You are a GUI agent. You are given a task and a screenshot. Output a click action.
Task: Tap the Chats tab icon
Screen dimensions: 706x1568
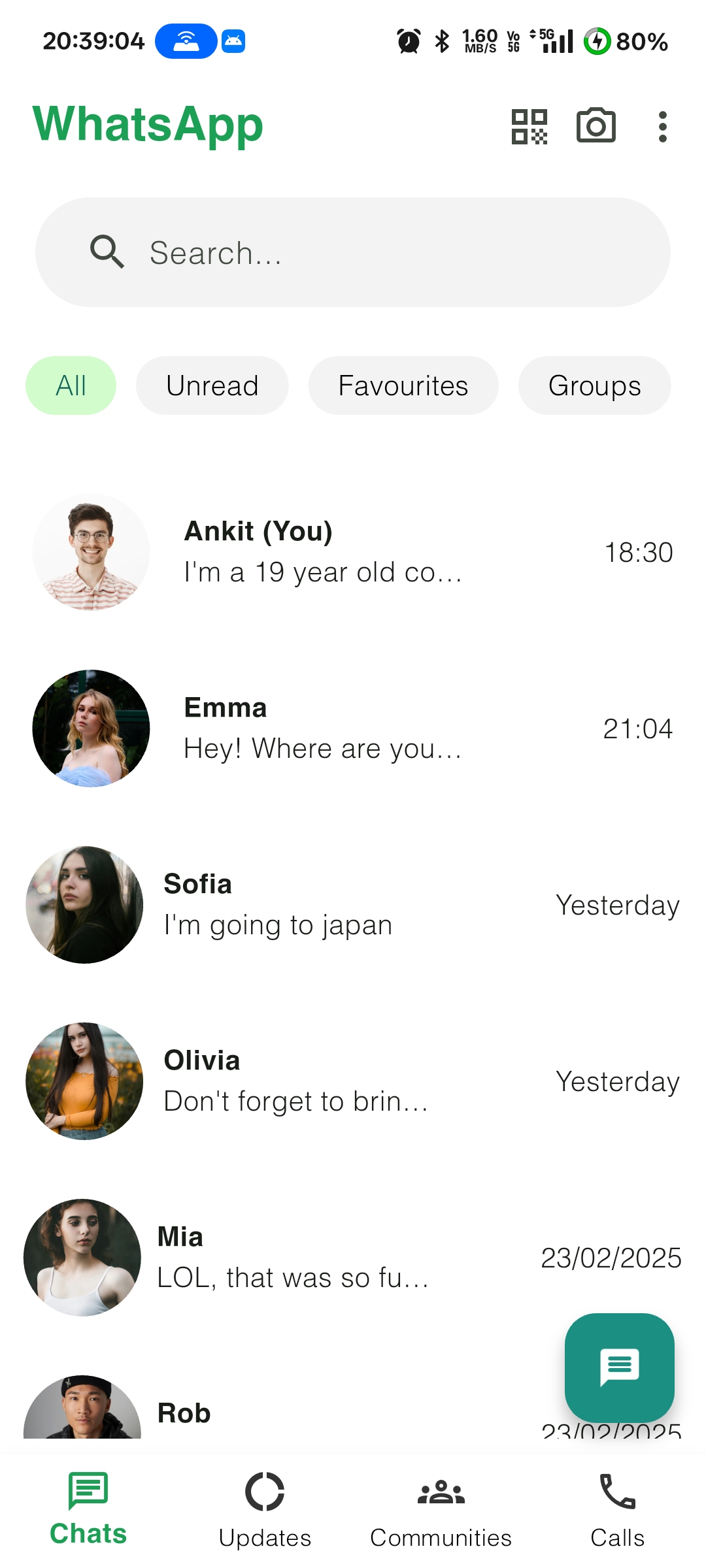(88, 1491)
